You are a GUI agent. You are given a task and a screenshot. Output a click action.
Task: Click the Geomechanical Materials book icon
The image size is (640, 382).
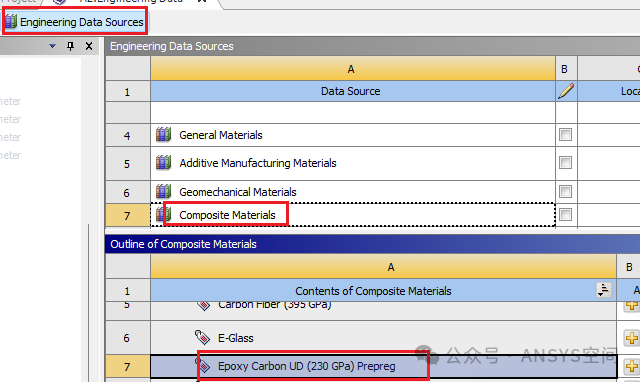pyautogui.click(x=164, y=191)
